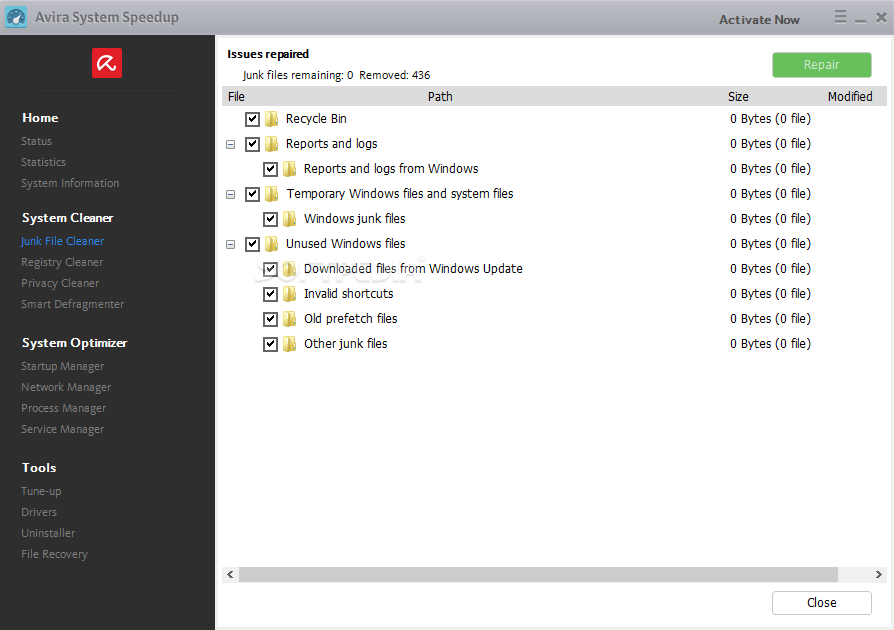Image resolution: width=894 pixels, height=630 pixels.
Task: Collapse the Unused Windows files tree node
Action: tap(230, 245)
